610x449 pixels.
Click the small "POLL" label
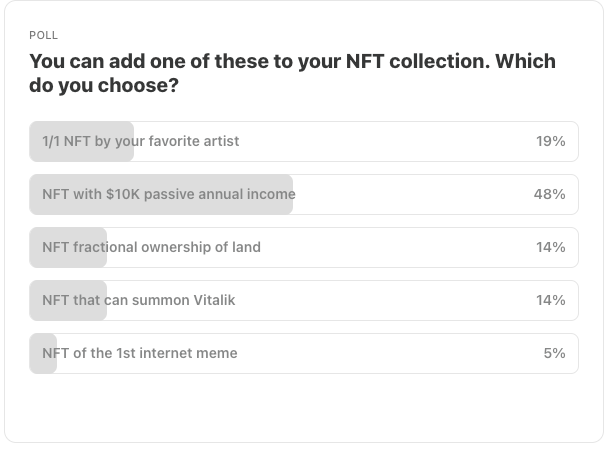pos(44,35)
